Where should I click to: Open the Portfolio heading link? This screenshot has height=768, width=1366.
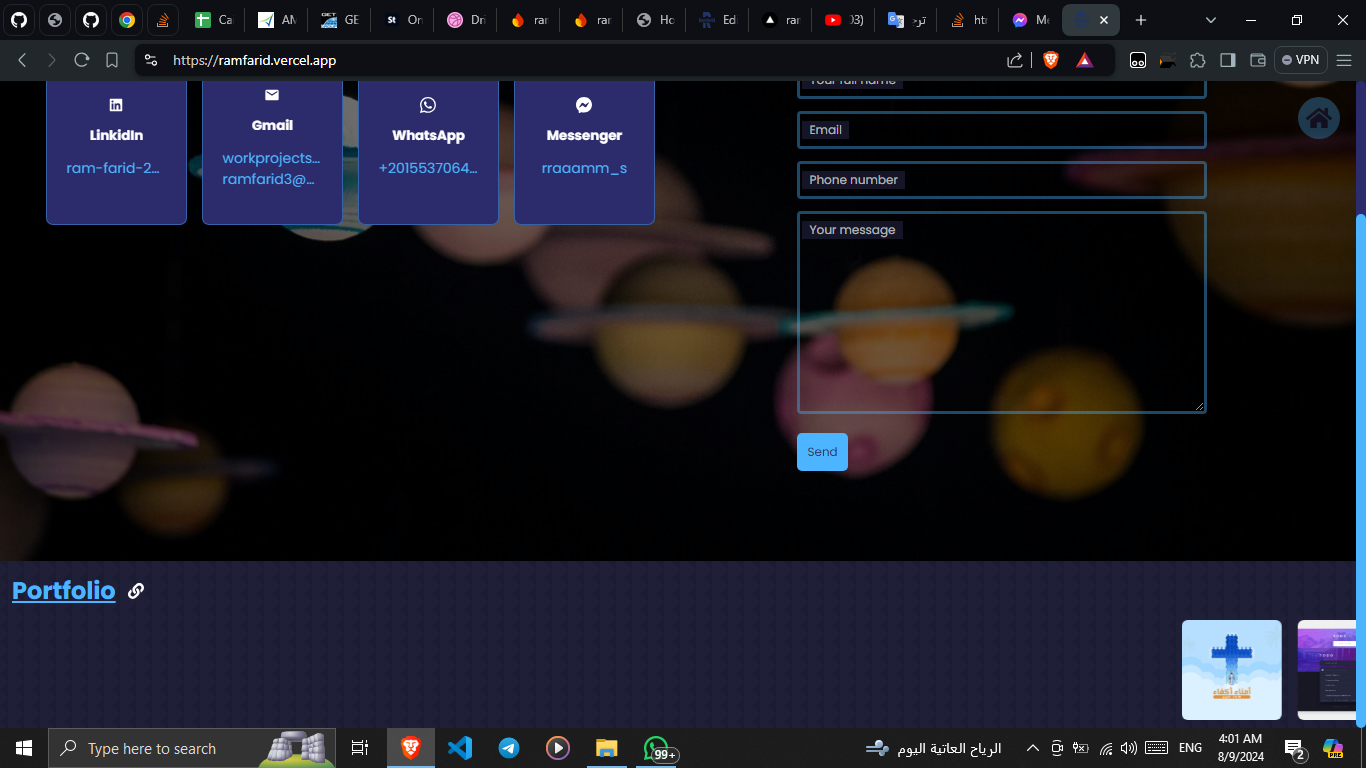[64, 591]
